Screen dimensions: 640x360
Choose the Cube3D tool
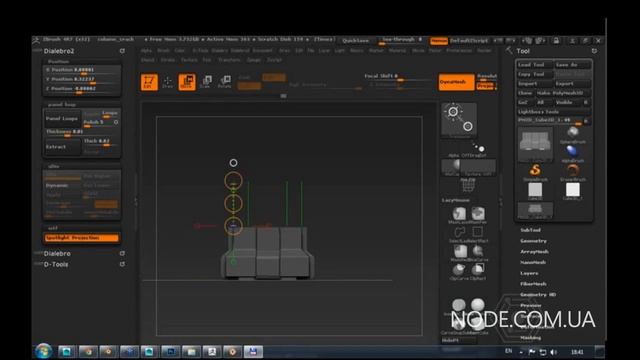(x=535, y=191)
